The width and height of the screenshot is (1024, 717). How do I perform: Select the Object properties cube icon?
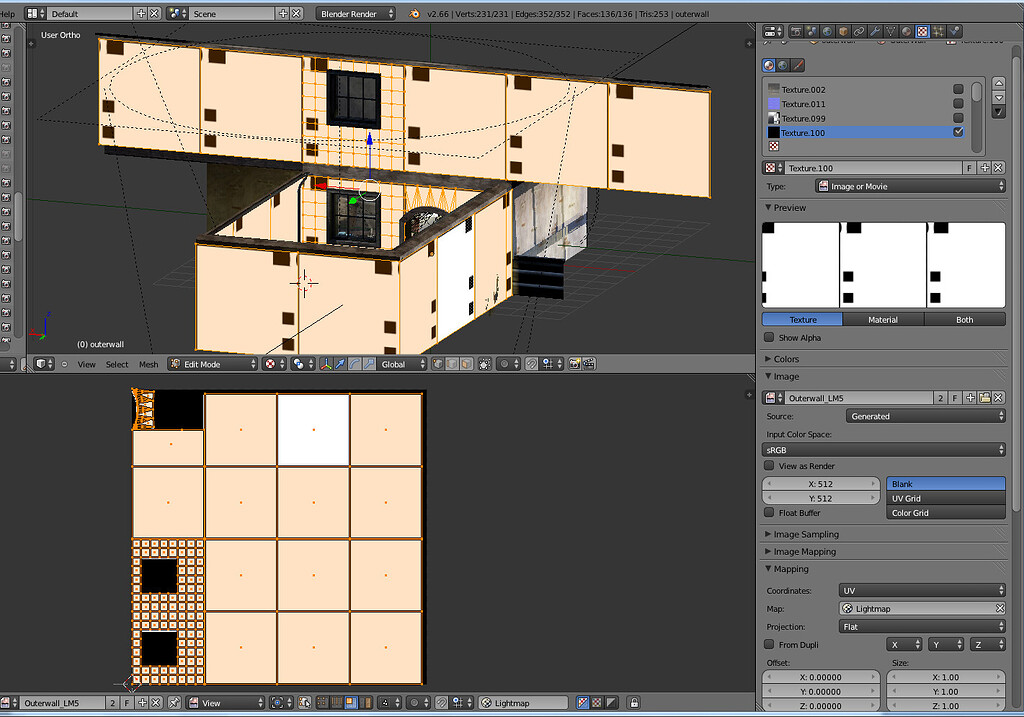842,31
